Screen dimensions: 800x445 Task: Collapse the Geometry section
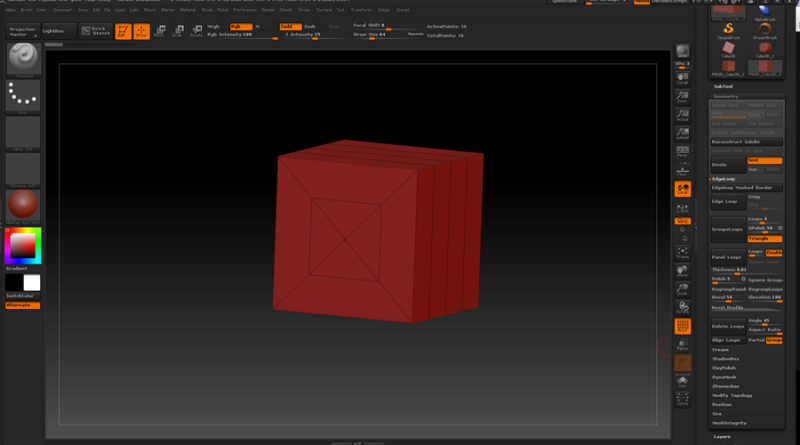pyautogui.click(x=726, y=96)
